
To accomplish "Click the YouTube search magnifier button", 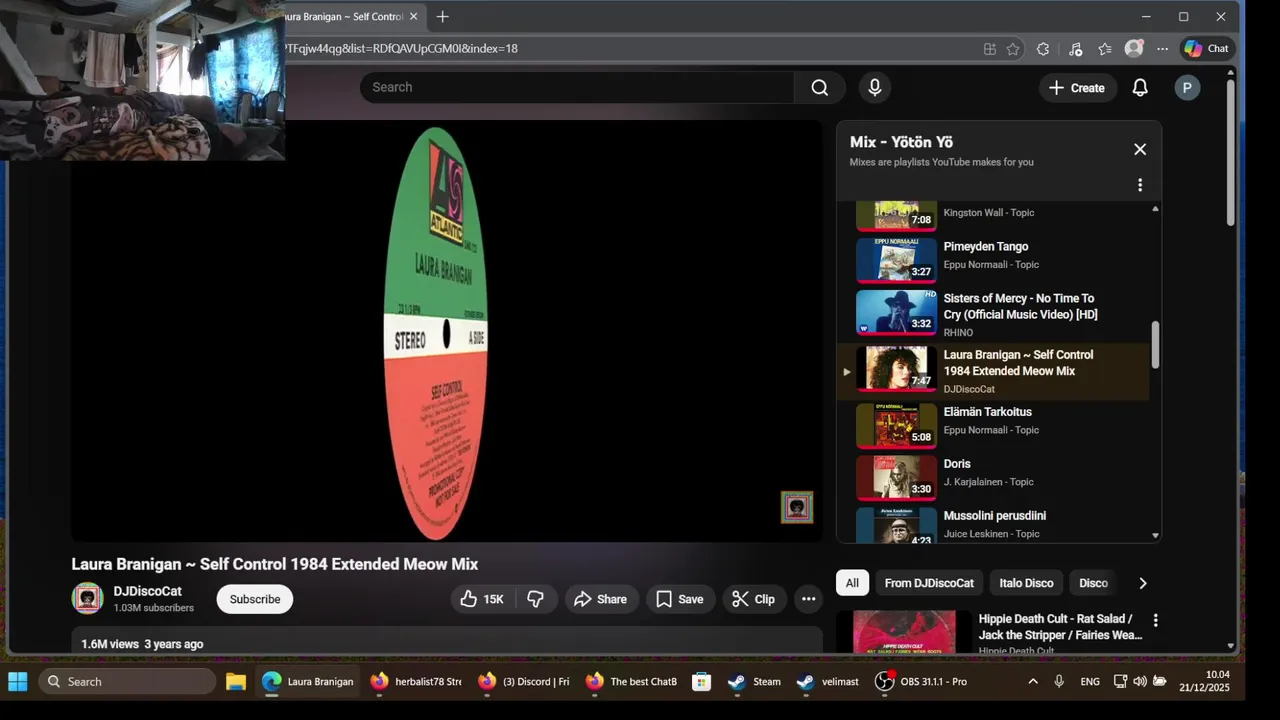I will tap(820, 87).
